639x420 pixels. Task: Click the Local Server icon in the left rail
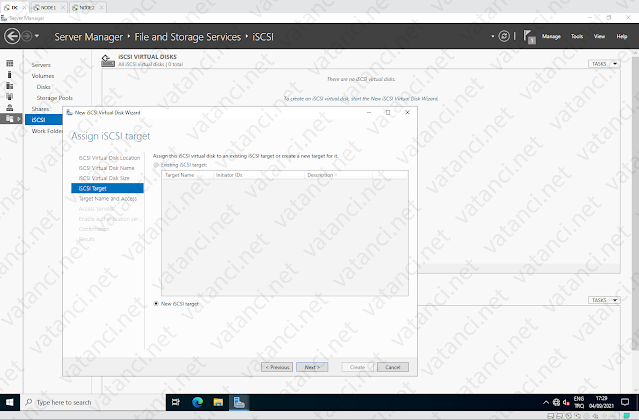(x=10, y=74)
